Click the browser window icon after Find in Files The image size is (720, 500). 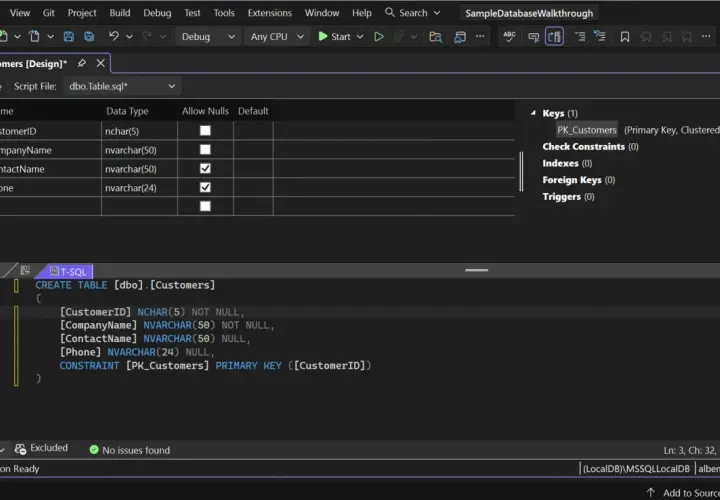[x=460, y=37]
